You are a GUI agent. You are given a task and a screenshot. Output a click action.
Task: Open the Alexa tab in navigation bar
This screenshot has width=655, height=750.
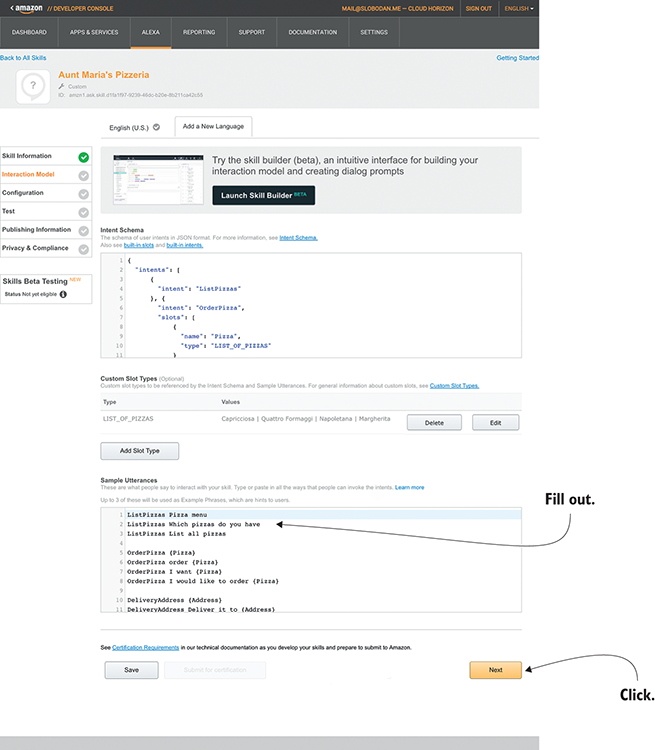[x=150, y=32]
